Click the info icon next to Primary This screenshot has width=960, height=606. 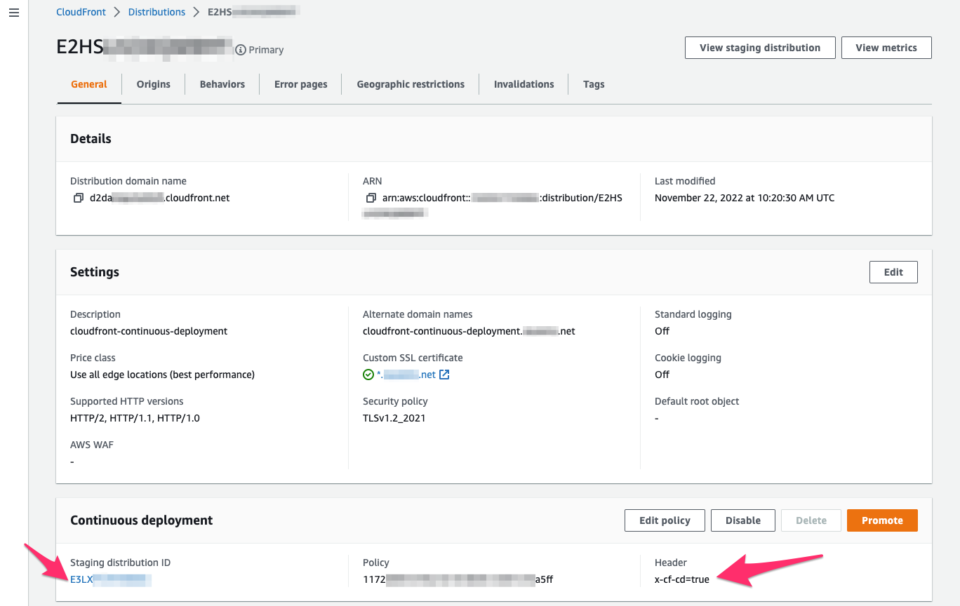[240, 49]
